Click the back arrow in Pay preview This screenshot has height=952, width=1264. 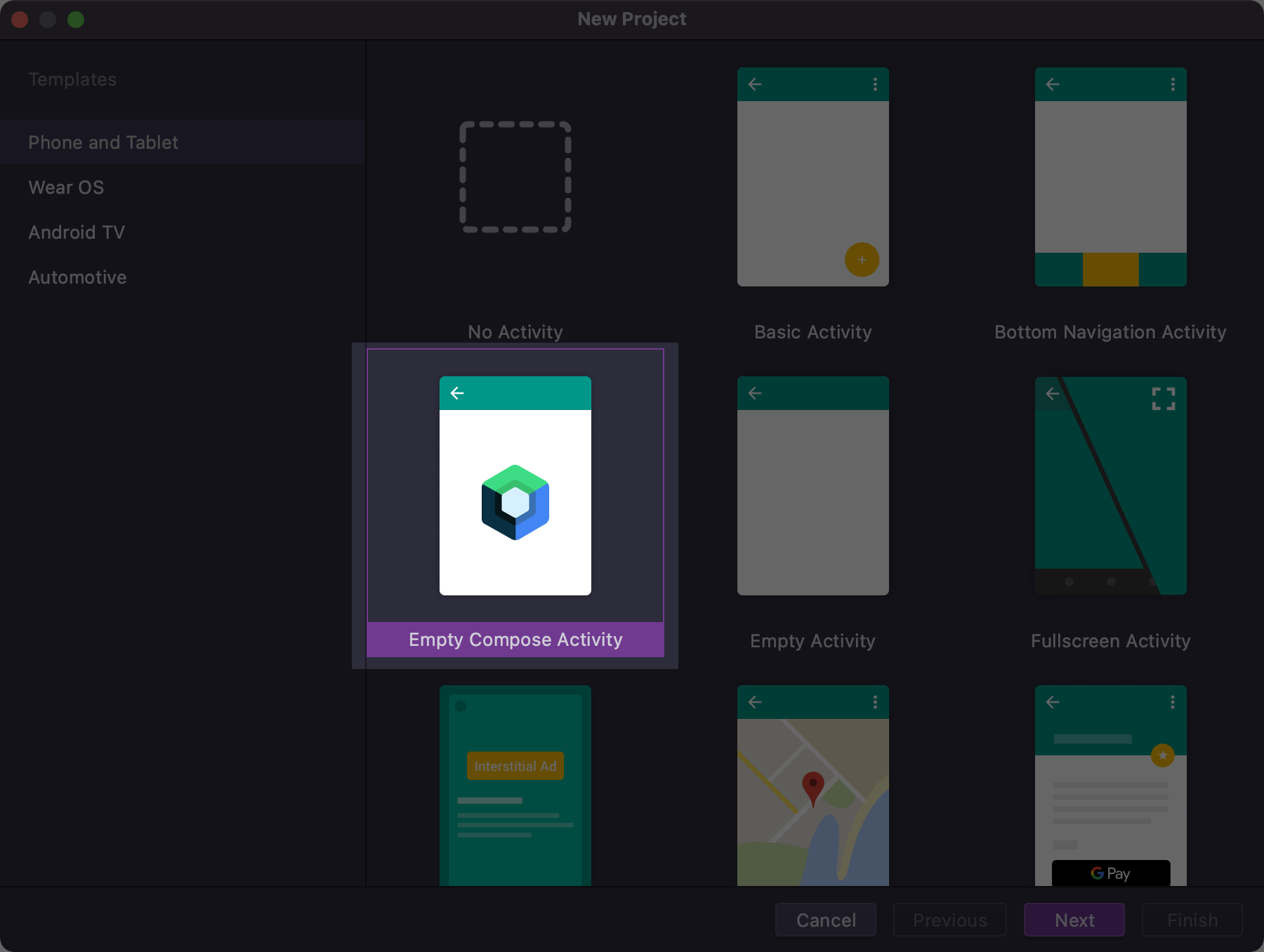point(1053,702)
